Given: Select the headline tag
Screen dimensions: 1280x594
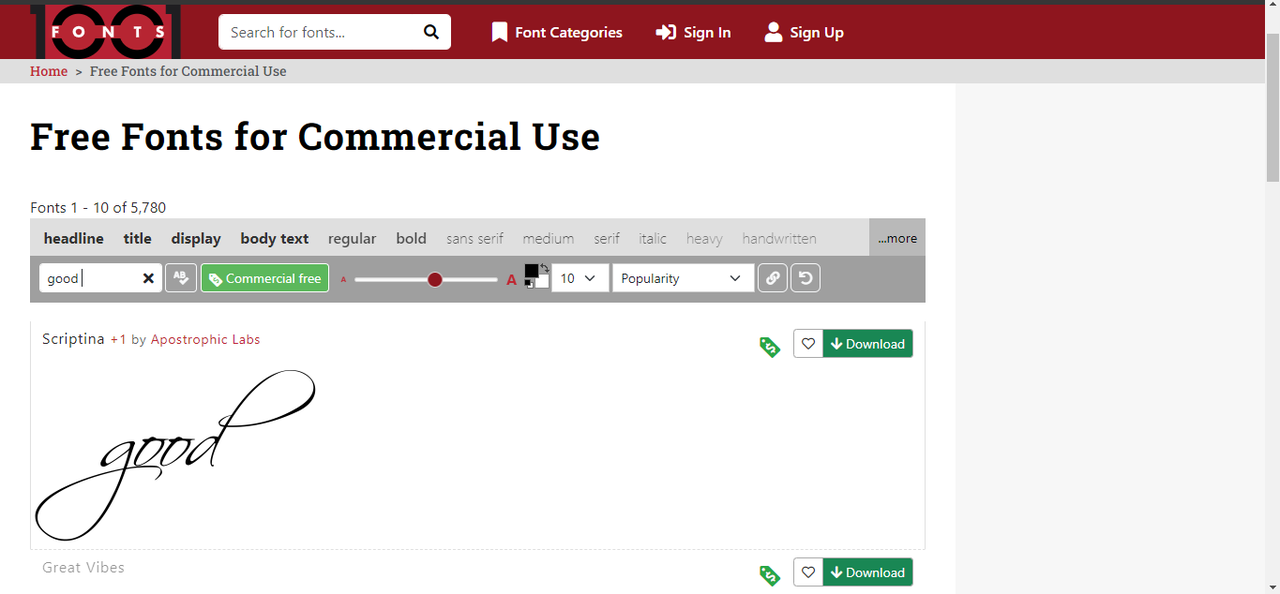Looking at the screenshot, I should 74,238.
